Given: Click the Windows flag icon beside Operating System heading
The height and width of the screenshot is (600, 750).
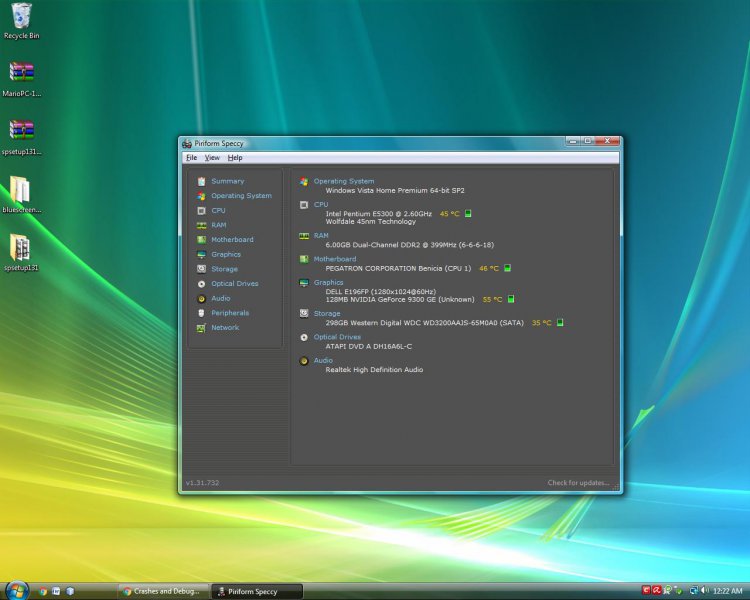Looking at the screenshot, I should (x=304, y=181).
